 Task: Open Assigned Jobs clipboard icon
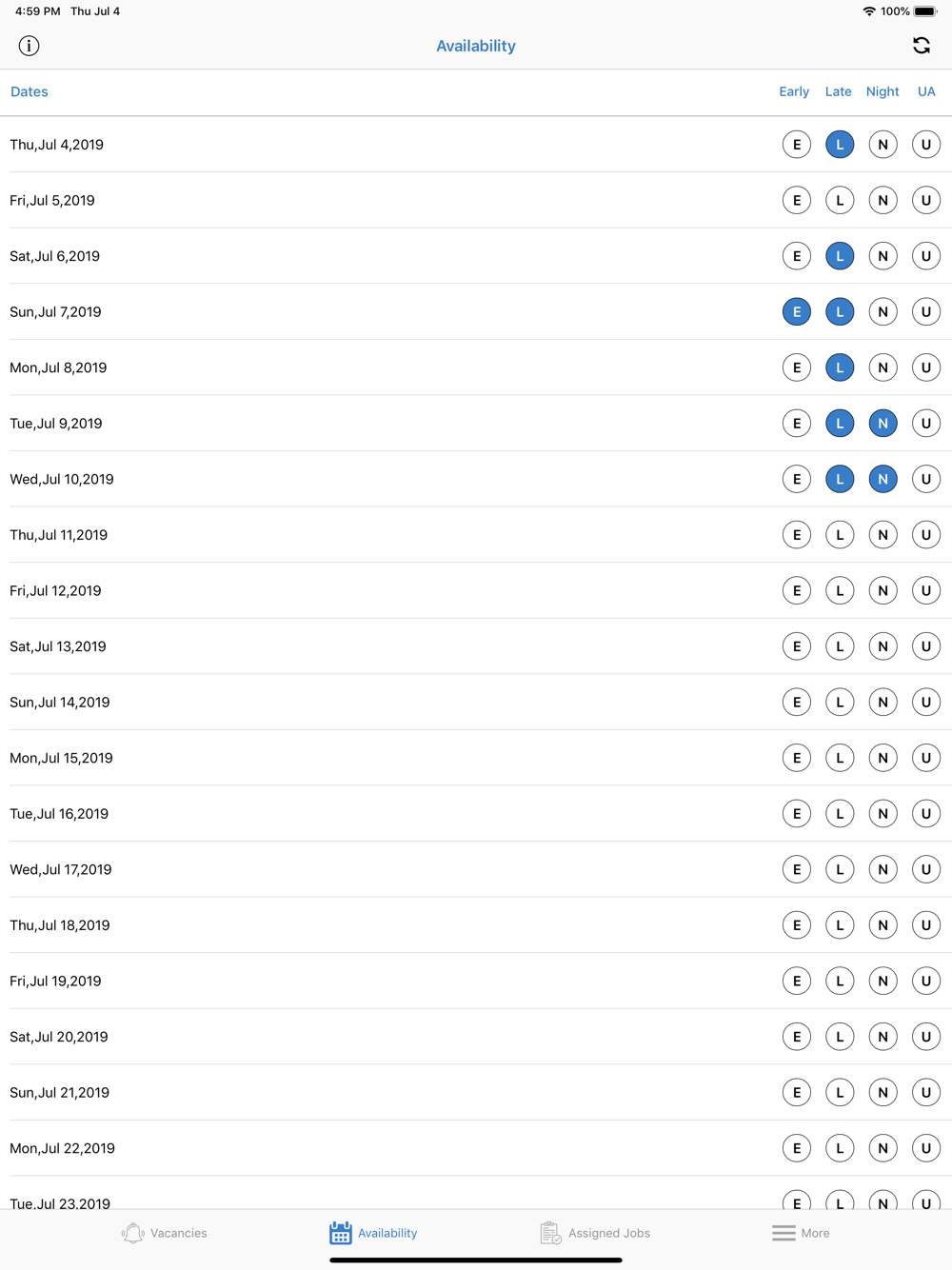[x=550, y=1233]
